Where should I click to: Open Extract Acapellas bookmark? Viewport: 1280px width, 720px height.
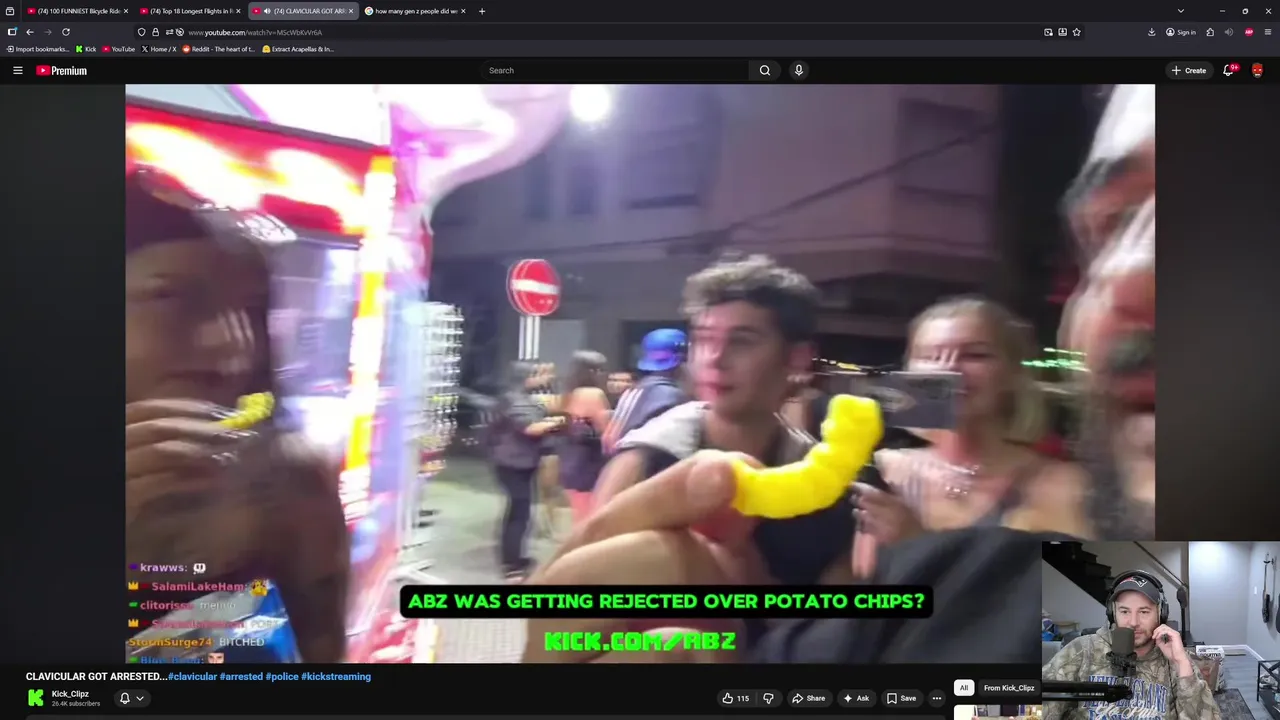pos(297,49)
